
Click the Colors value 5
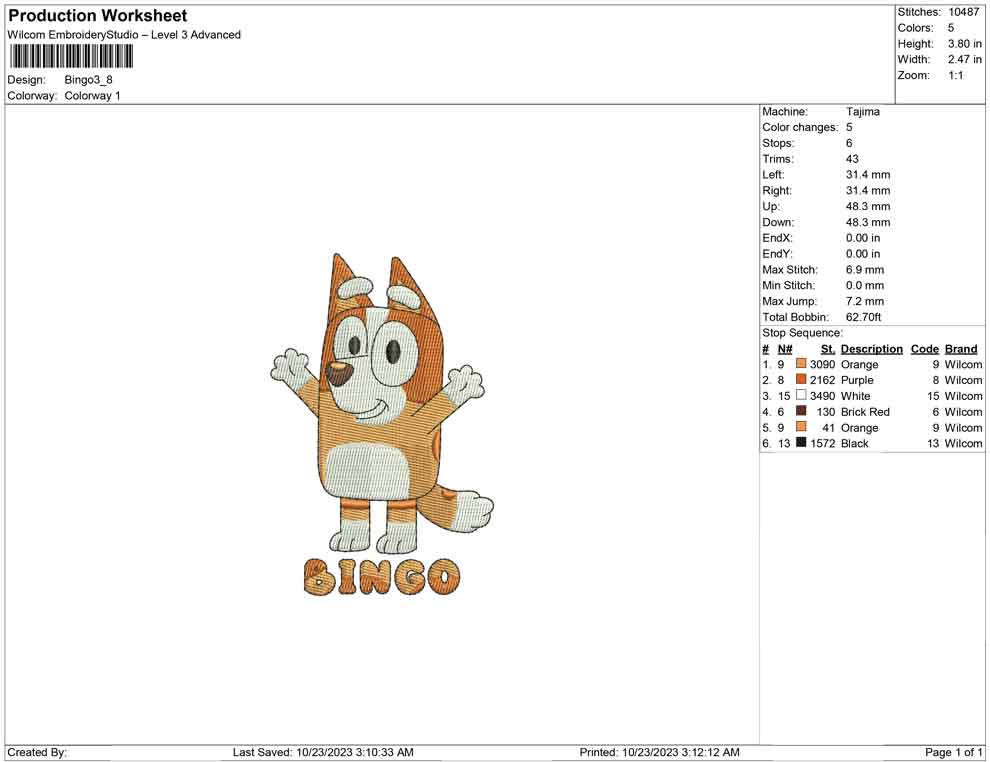(x=951, y=28)
